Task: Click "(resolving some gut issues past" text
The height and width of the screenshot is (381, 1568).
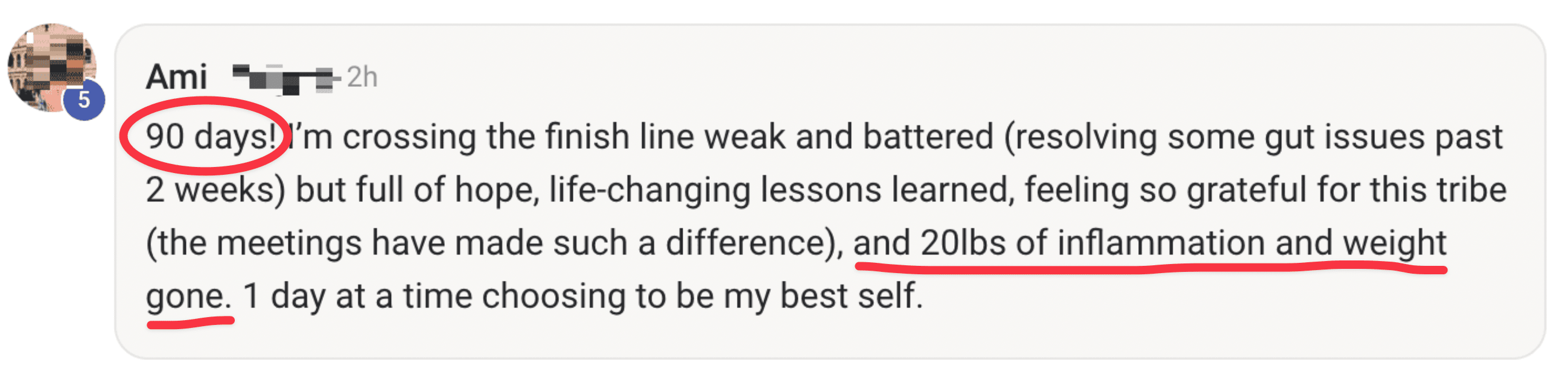Action: [1254, 137]
